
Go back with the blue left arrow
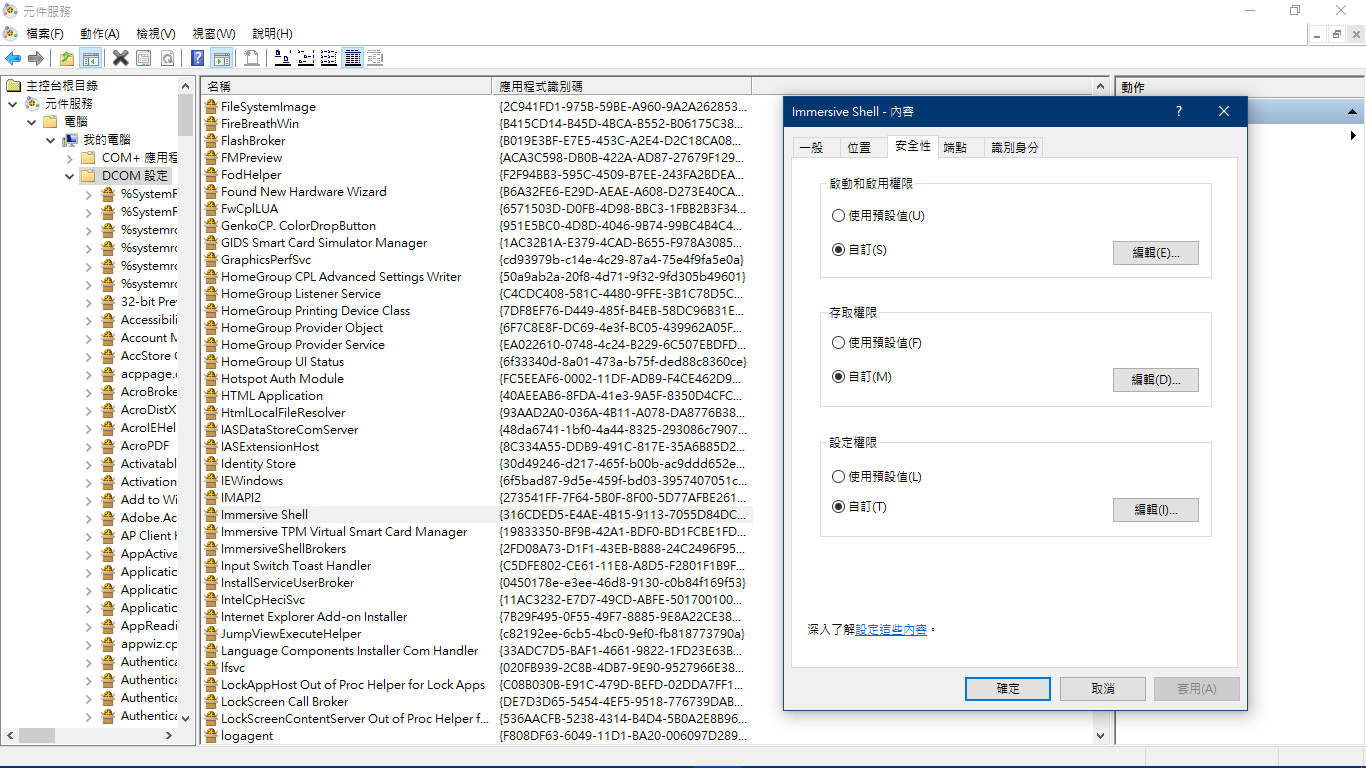click(13, 58)
